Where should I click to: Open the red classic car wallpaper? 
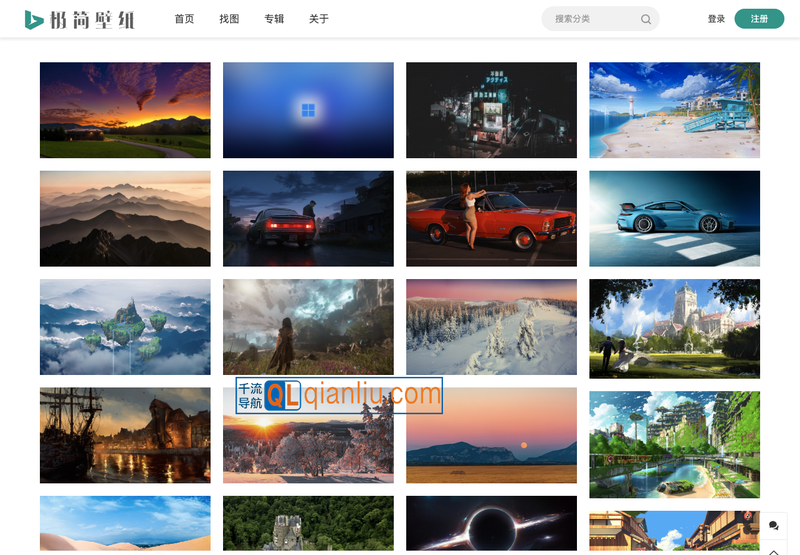coord(491,218)
